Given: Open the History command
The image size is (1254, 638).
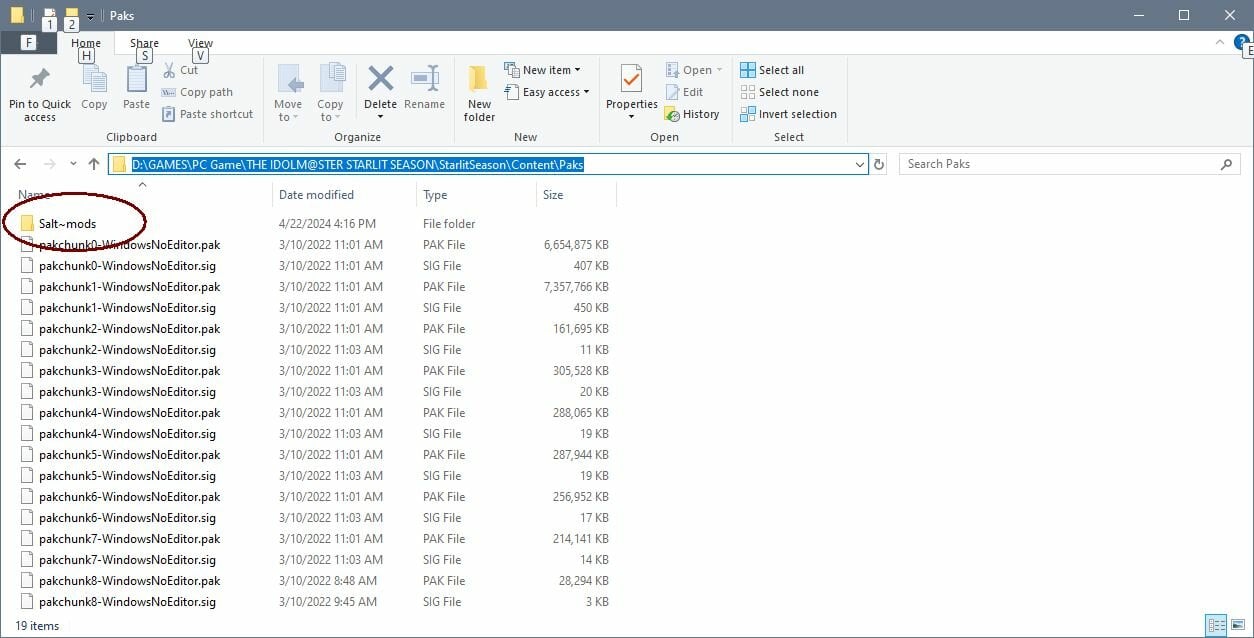Looking at the screenshot, I should (692, 114).
